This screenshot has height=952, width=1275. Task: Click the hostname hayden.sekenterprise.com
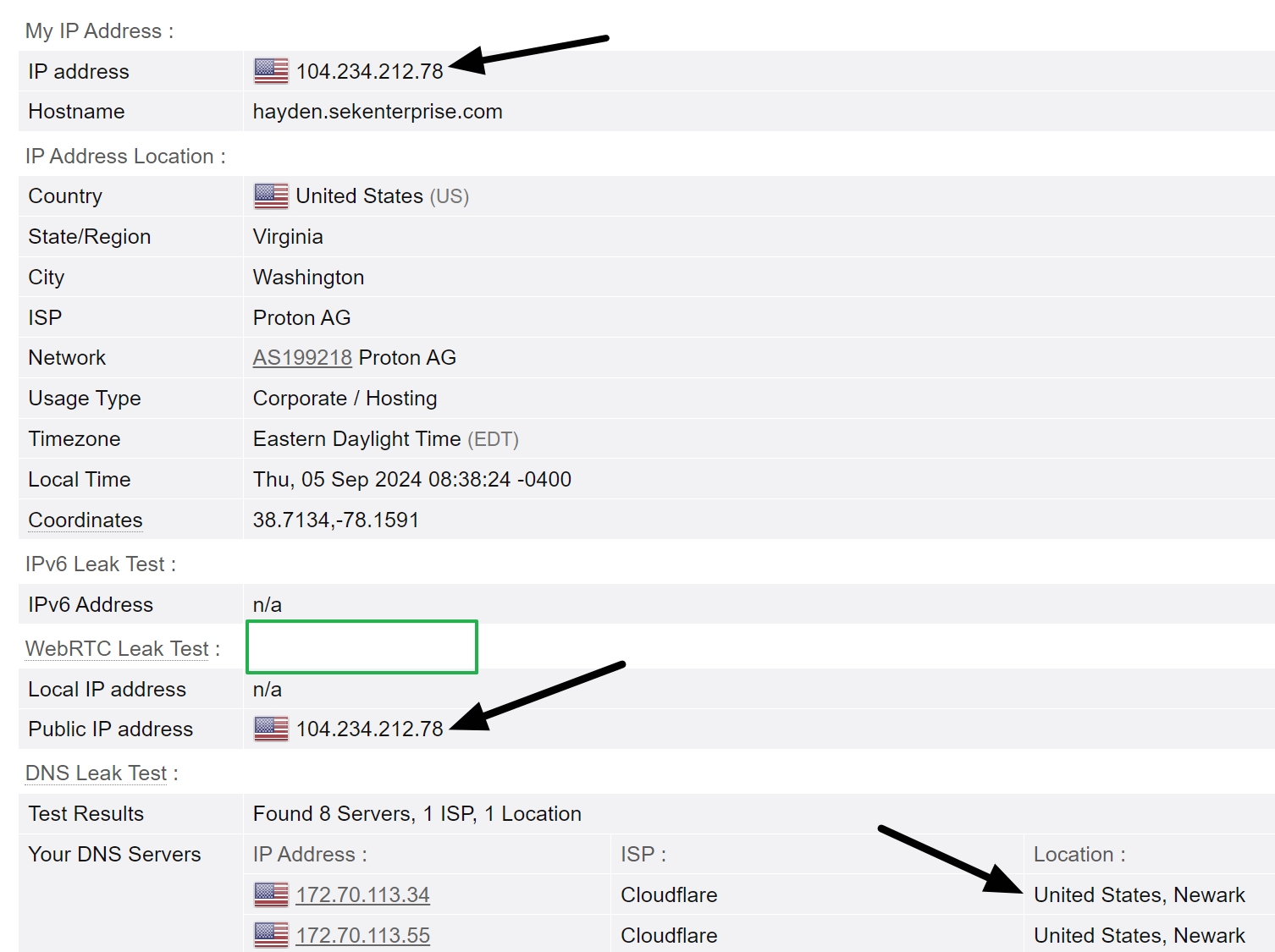378,111
